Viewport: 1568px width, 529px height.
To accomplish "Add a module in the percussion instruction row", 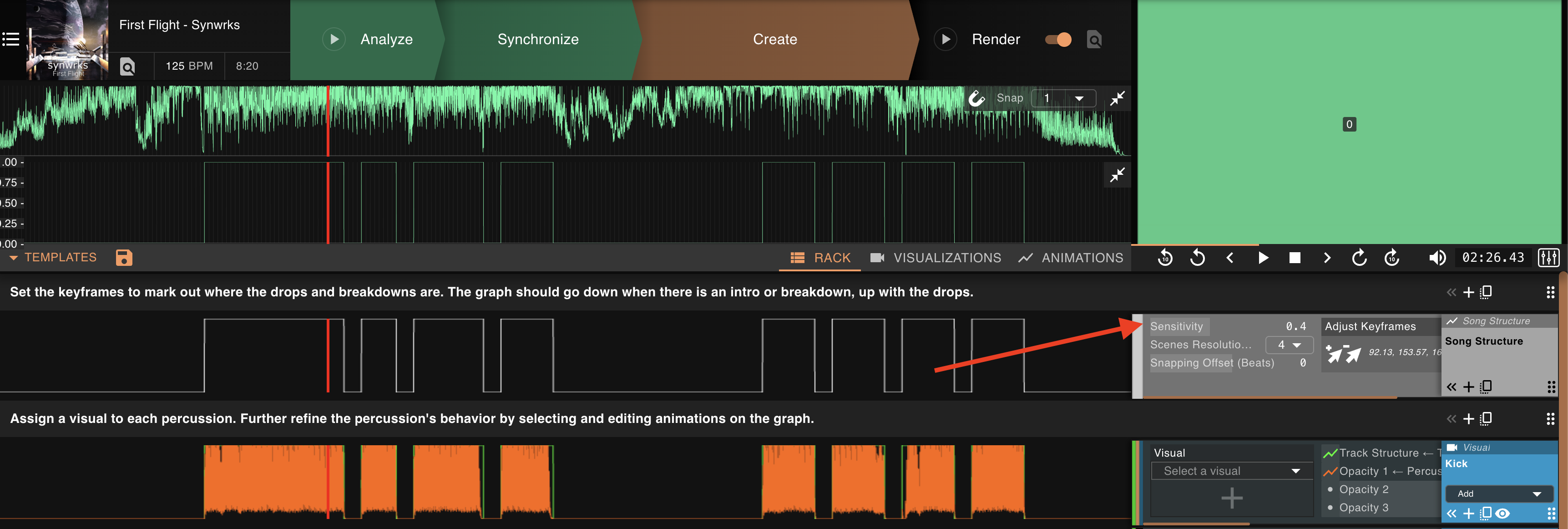I will (1468, 419).
